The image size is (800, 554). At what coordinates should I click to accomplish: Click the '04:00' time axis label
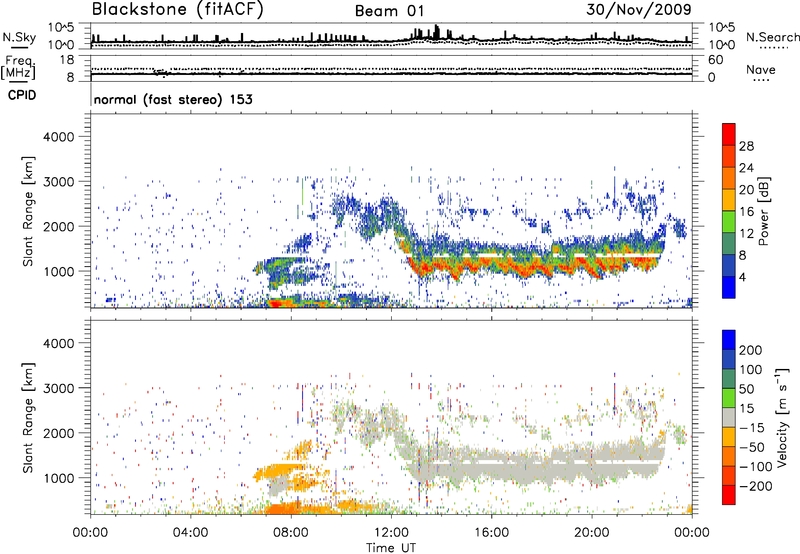[x=191, y=533]
